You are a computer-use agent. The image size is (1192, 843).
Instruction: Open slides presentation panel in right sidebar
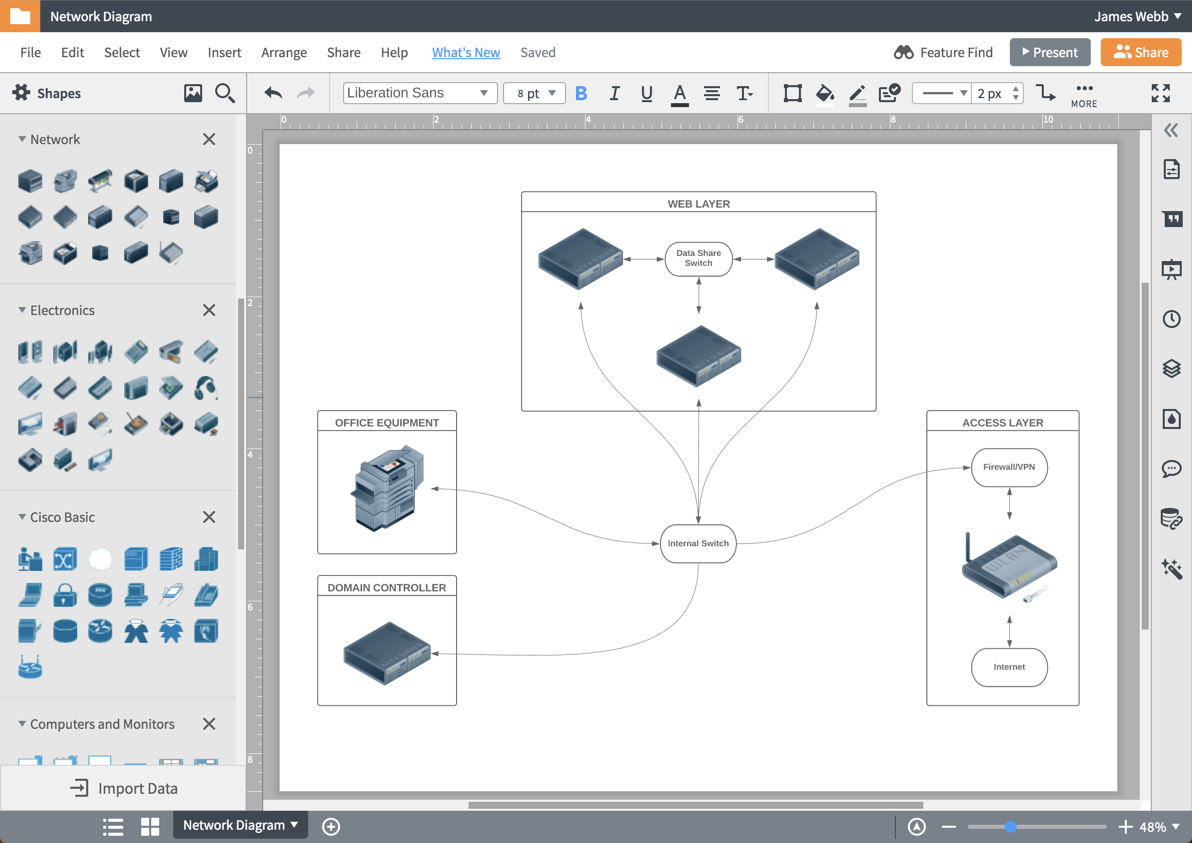(1172, 268)
